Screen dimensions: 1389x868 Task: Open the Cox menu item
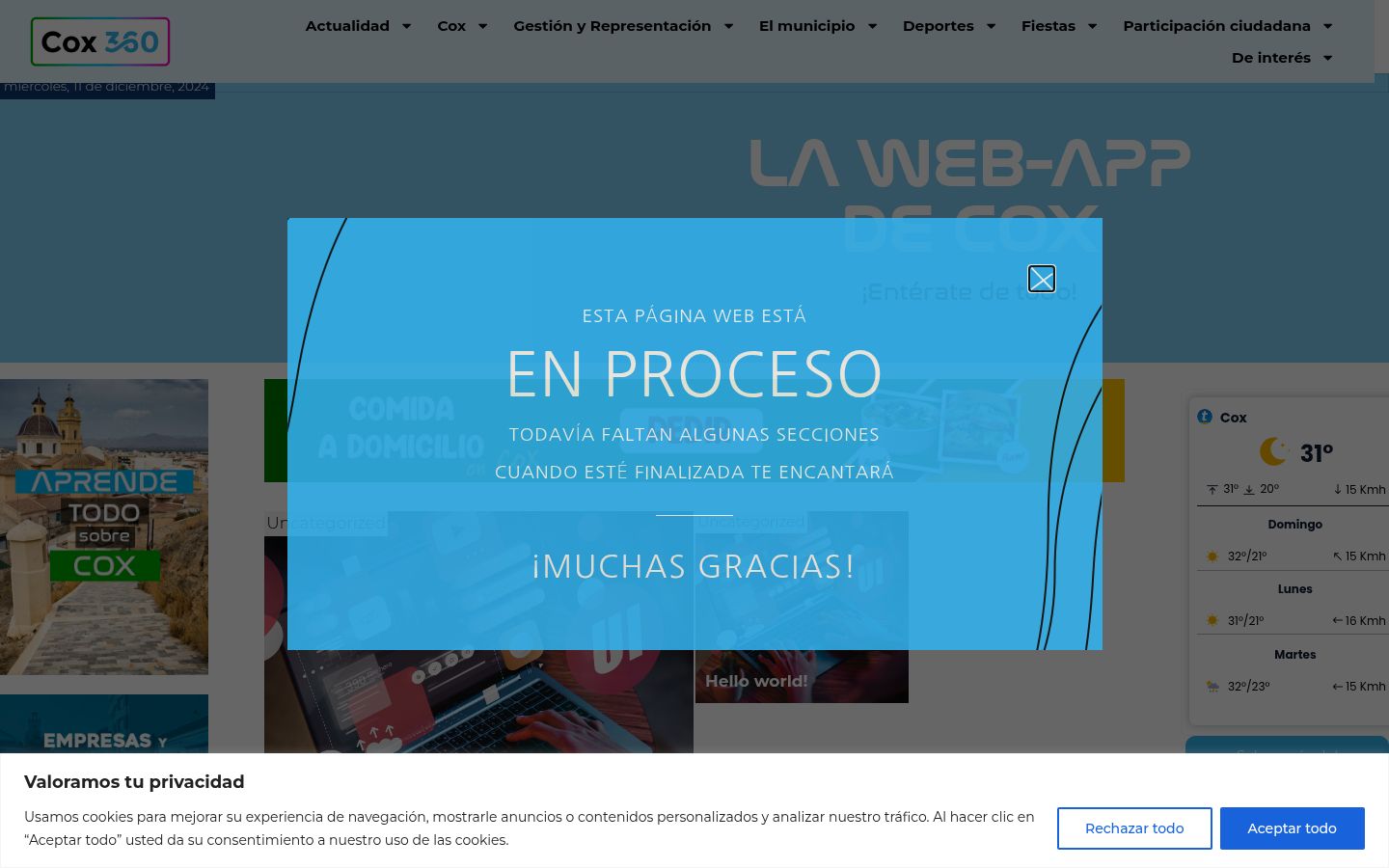[451, 26]
